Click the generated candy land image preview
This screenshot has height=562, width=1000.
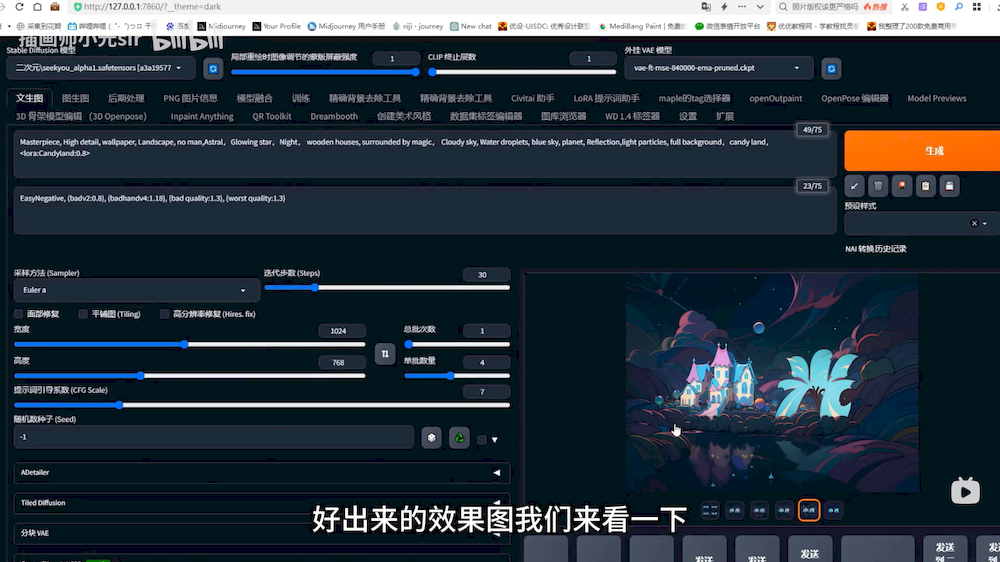coord(772,383)
